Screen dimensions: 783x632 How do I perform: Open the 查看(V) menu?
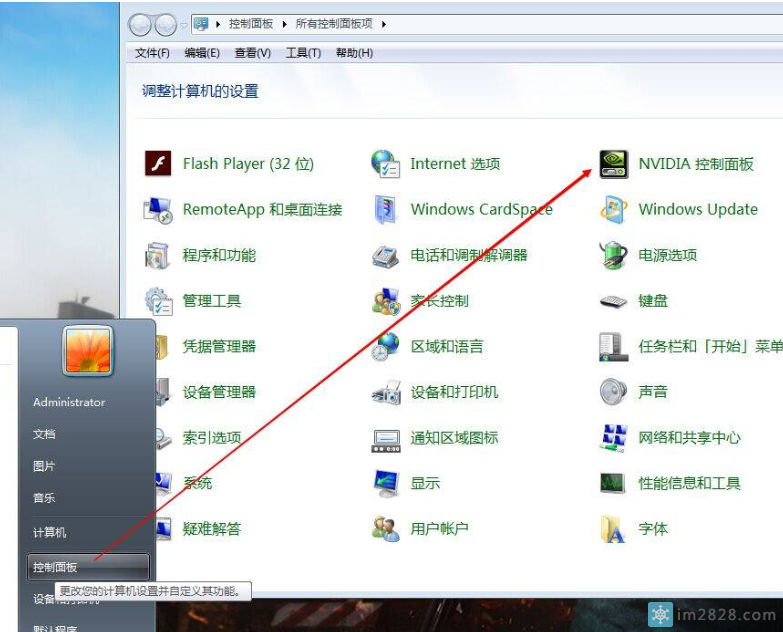[x=253, y=53]
